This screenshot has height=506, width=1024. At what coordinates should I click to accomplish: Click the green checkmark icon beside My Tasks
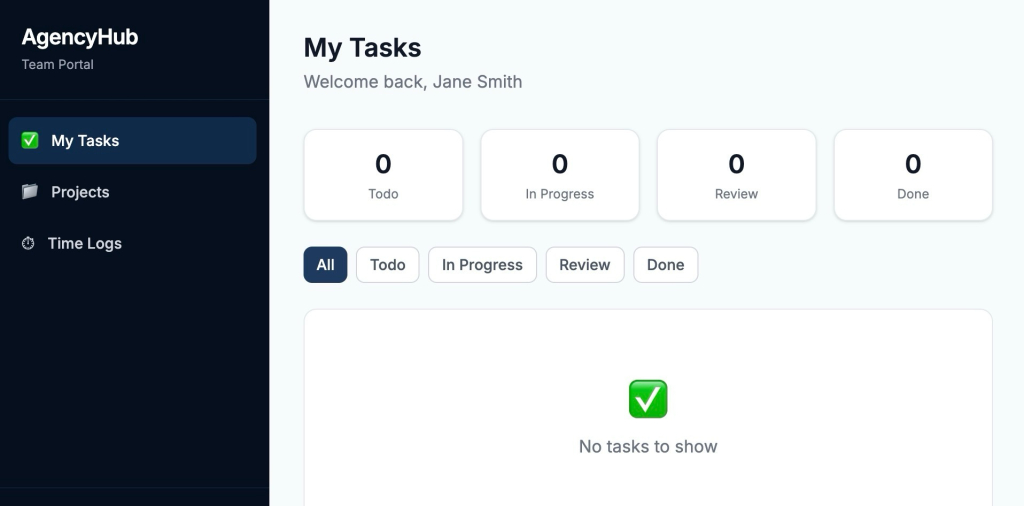(30, 140)
